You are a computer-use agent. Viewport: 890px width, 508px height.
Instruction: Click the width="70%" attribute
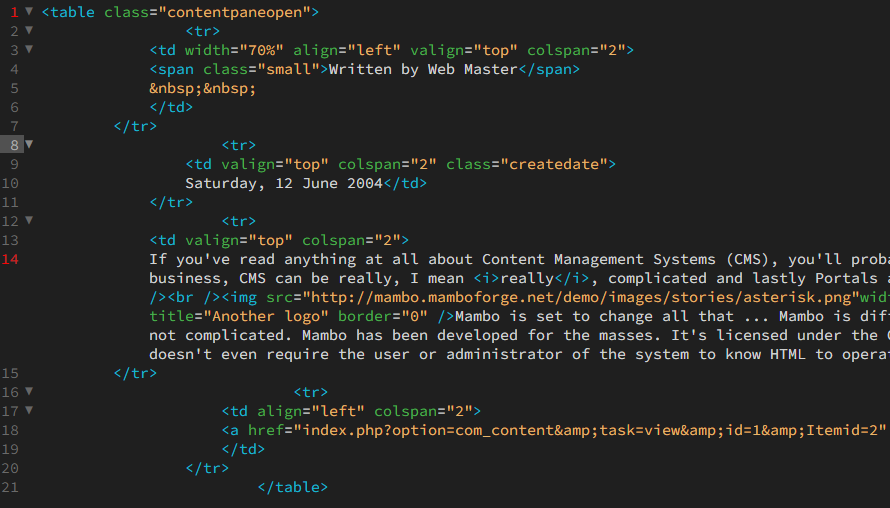click(234, 50)
